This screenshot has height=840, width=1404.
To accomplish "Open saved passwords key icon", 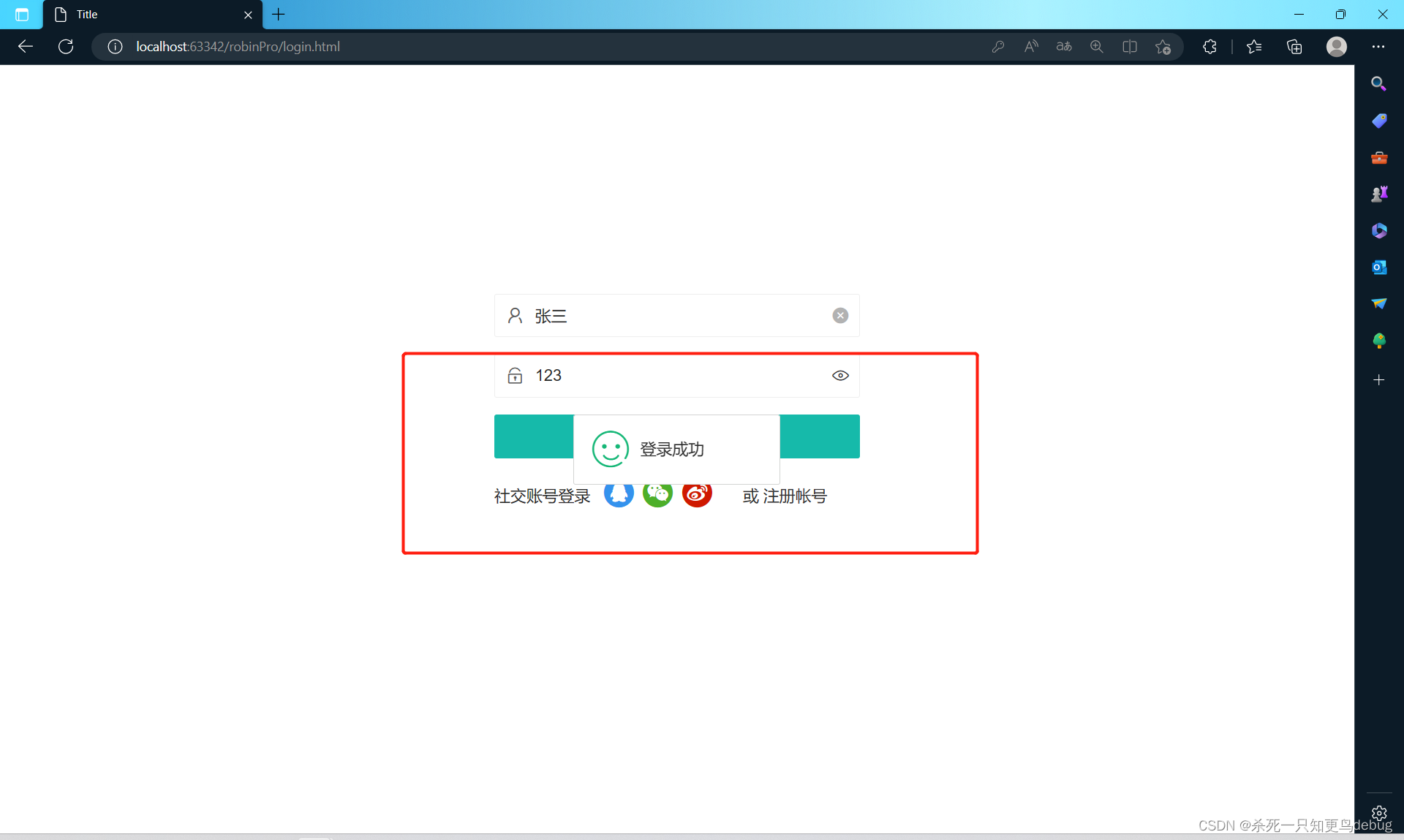I will (x=998, y=47).
